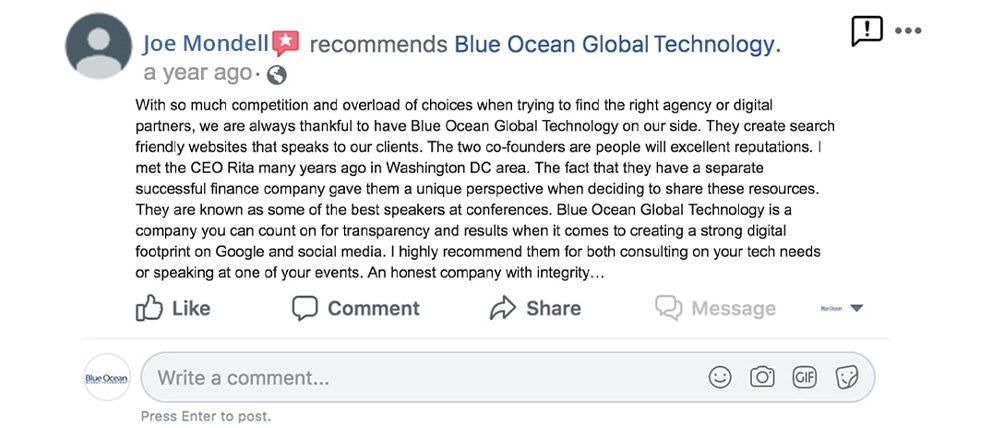Click the red star recommendation badge
The width and height of the screenshot is (1000, 428).
tap(286, 43)
